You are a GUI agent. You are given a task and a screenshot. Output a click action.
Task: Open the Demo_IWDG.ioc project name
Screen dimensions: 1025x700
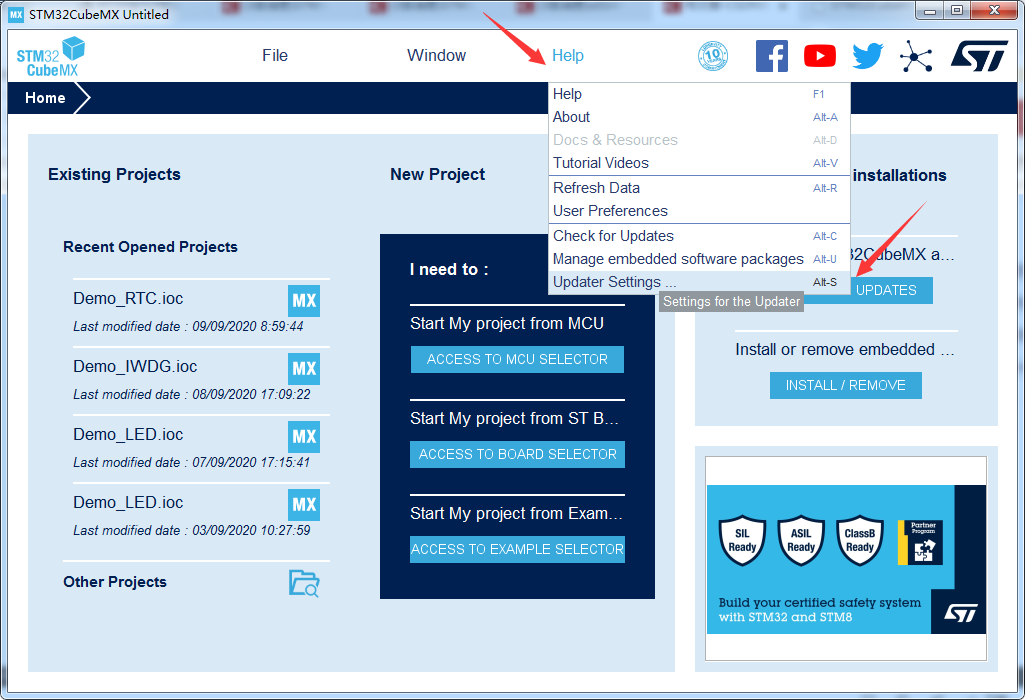tap(135, 367)
